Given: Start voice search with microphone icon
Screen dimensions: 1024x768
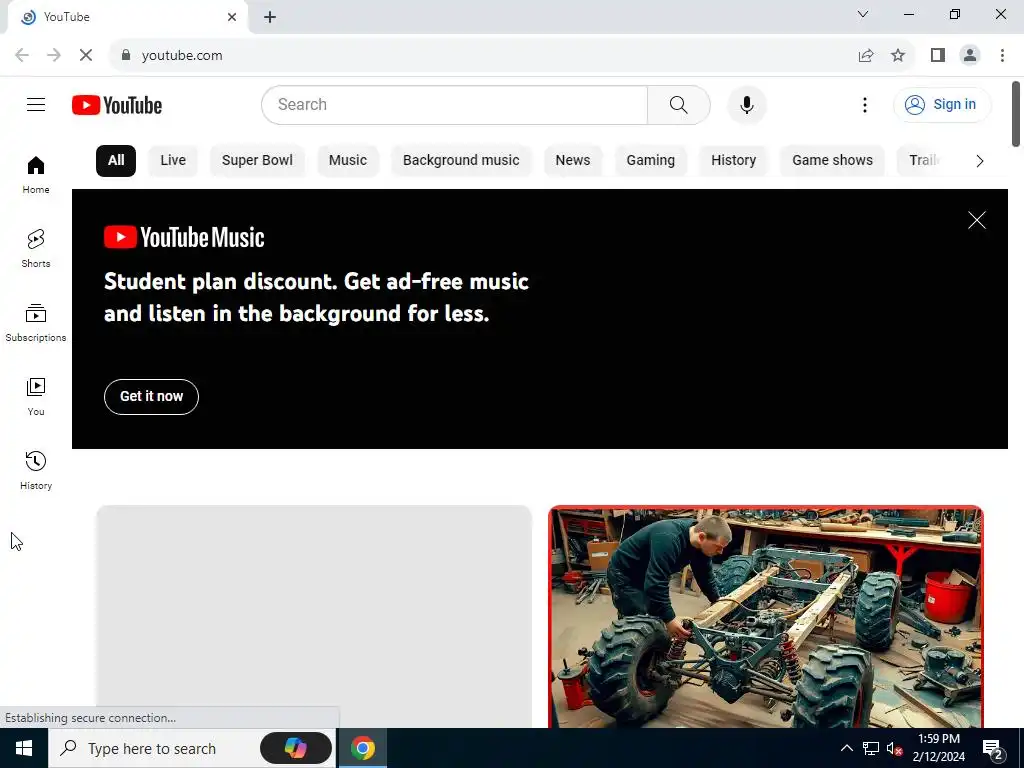Looking at the screenshot, I should [x=746, y=104].
